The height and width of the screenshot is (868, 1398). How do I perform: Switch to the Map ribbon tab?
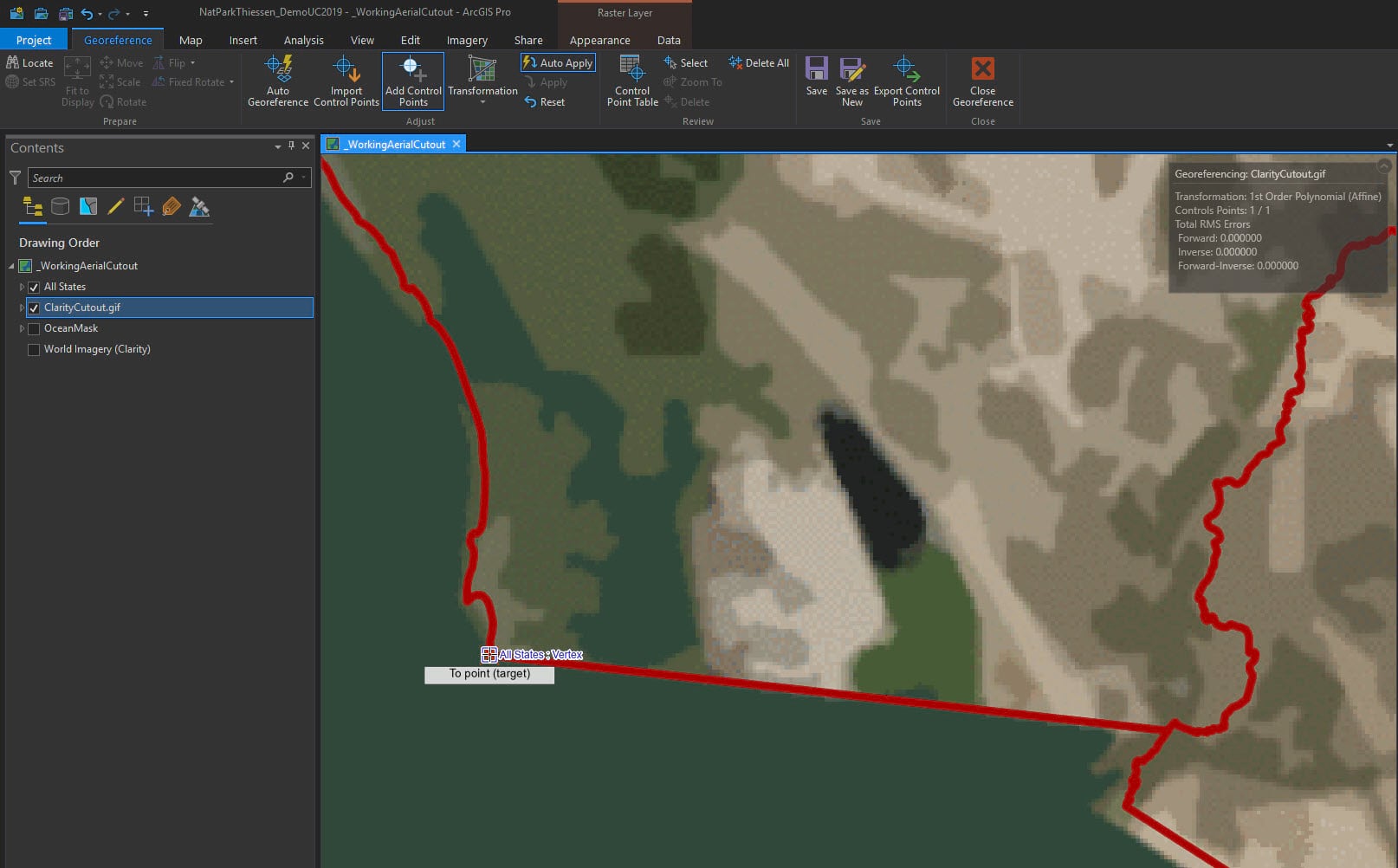pyautogui.click(x=191, y=40)
